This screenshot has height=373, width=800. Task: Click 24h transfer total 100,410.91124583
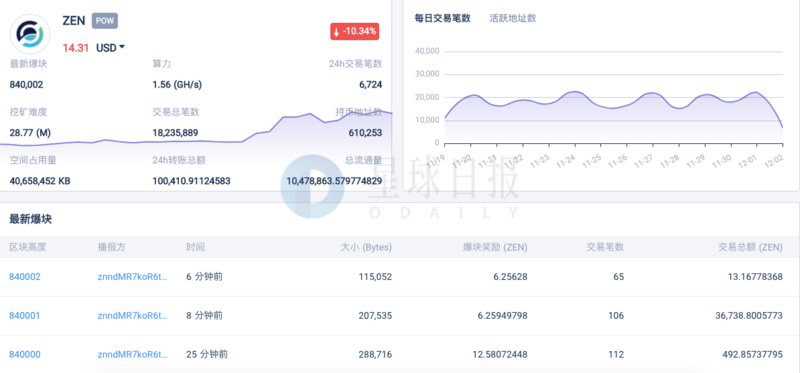coord(191,181)
